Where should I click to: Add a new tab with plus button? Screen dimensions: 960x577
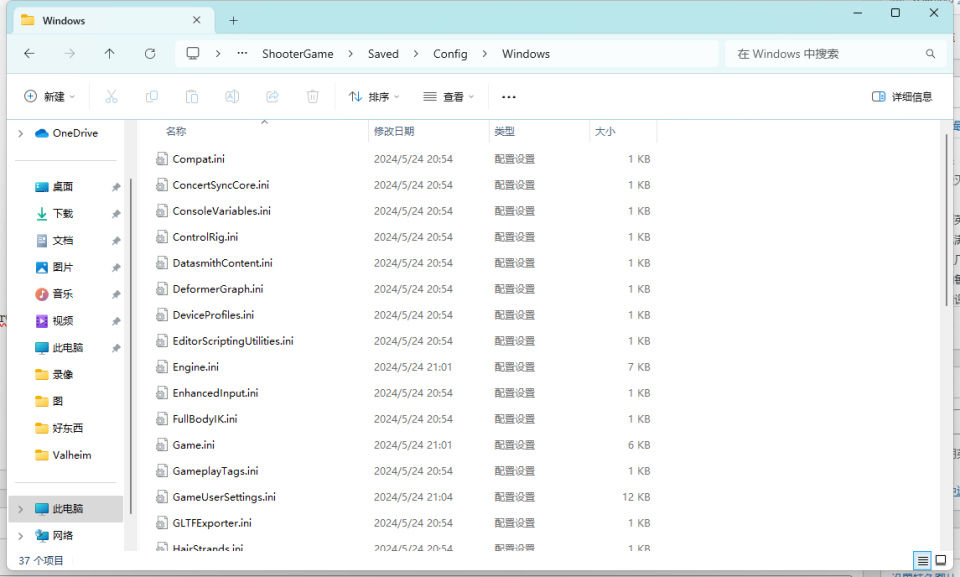233,20
